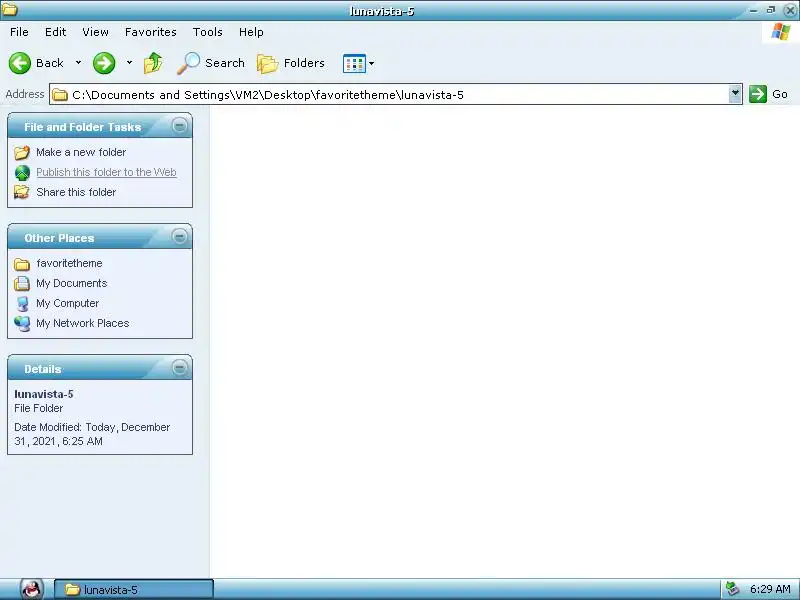This screenshot has height=600, width=800.
Task: Click the Date Modified text in Details
Action: coord(92,434)
